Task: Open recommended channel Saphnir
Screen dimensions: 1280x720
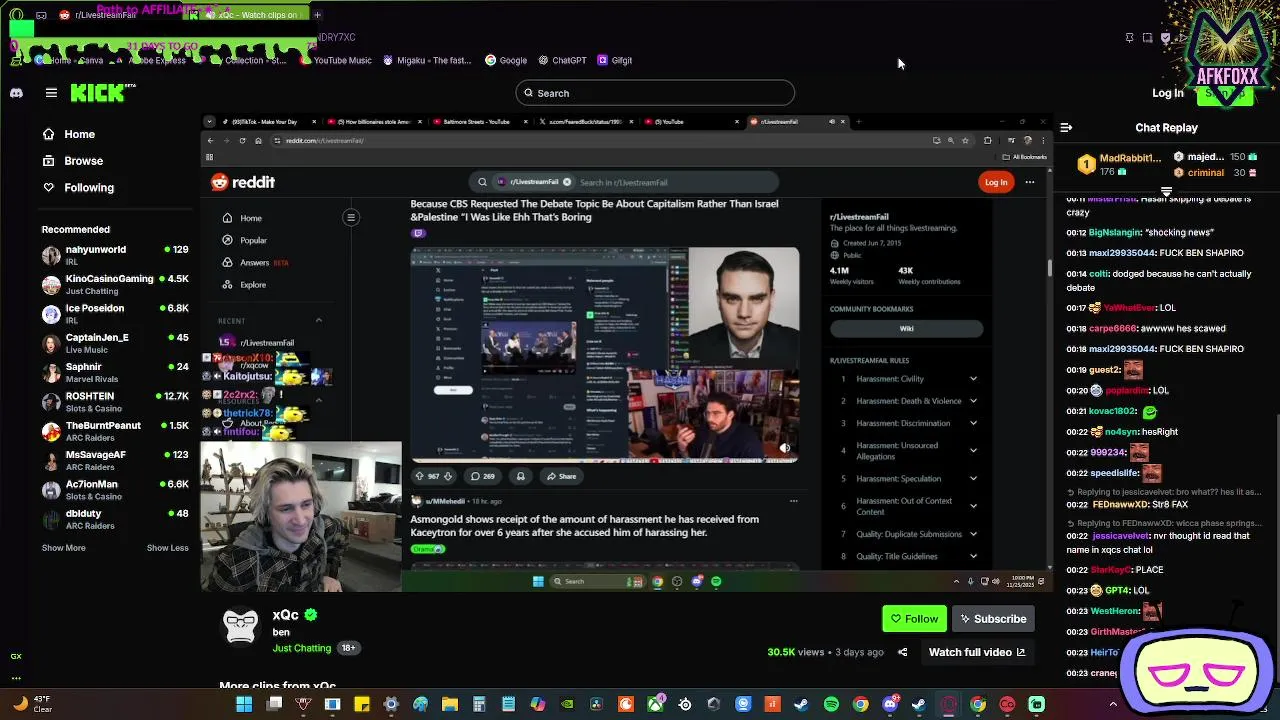Action: click(x=115, y=372)
